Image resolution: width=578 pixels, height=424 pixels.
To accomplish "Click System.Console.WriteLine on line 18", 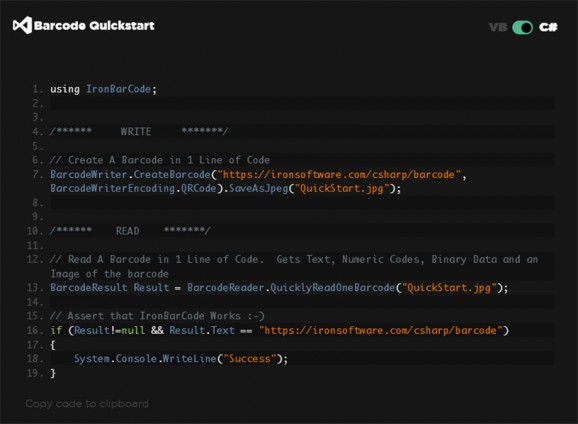I will 145,359.
